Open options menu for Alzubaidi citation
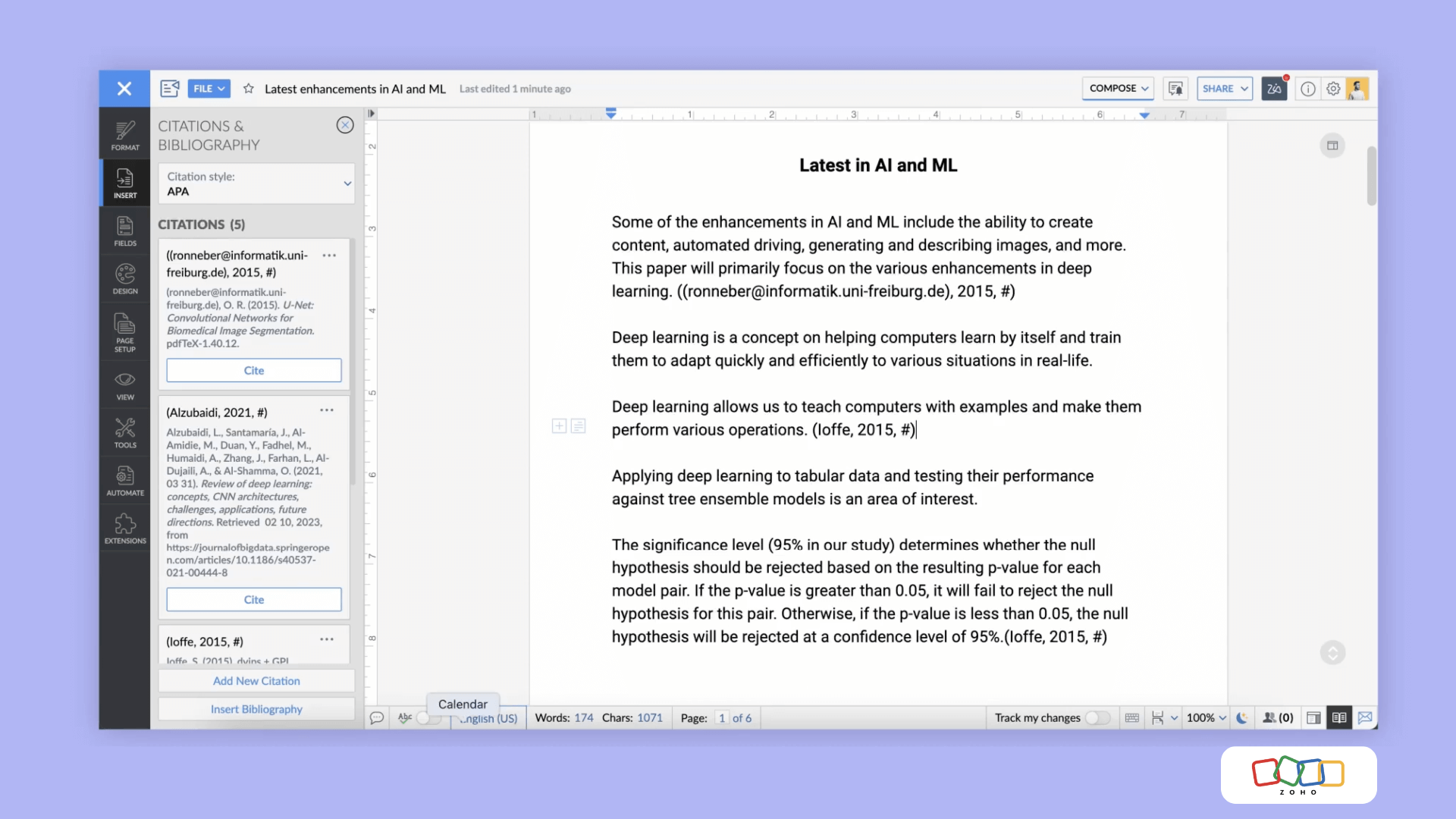The height and width of the screenshot is (819, 1456). point(327,410)
